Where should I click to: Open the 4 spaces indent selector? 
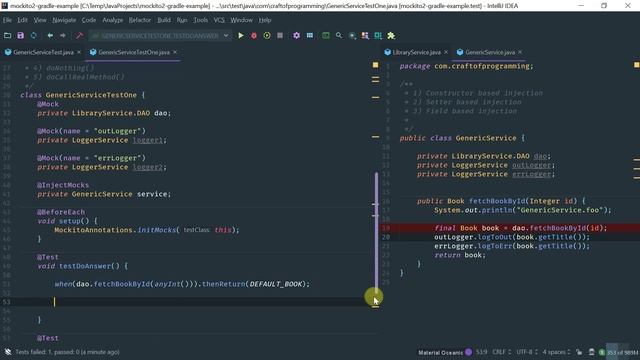(556, 352)
